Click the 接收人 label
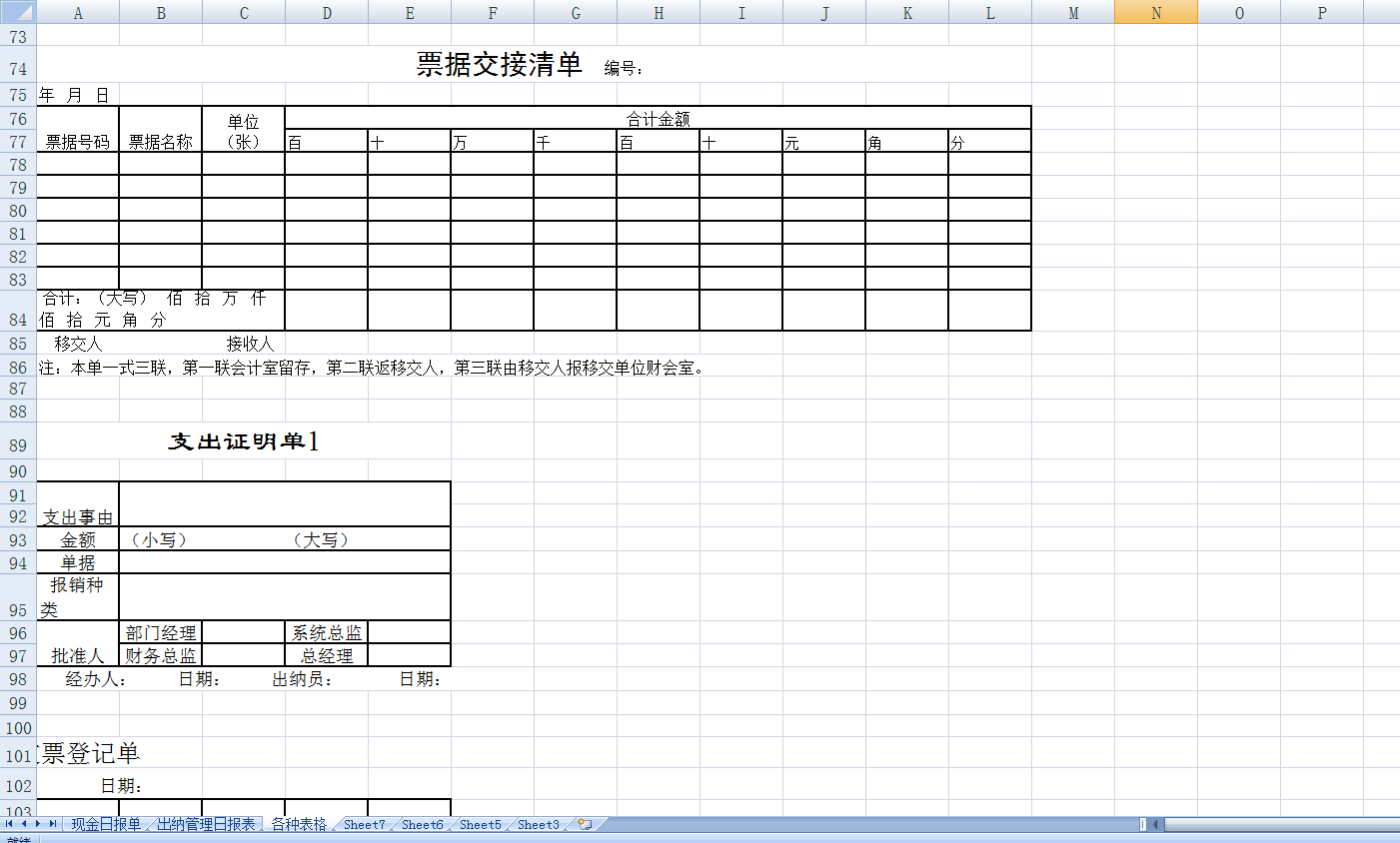1400x843 pixels. [x=250, y=344]
